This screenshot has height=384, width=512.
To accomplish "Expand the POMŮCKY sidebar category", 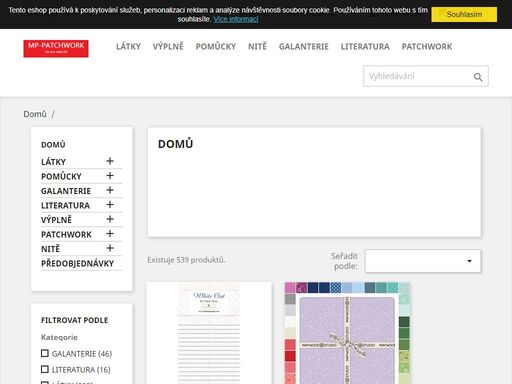I will 110,176.
